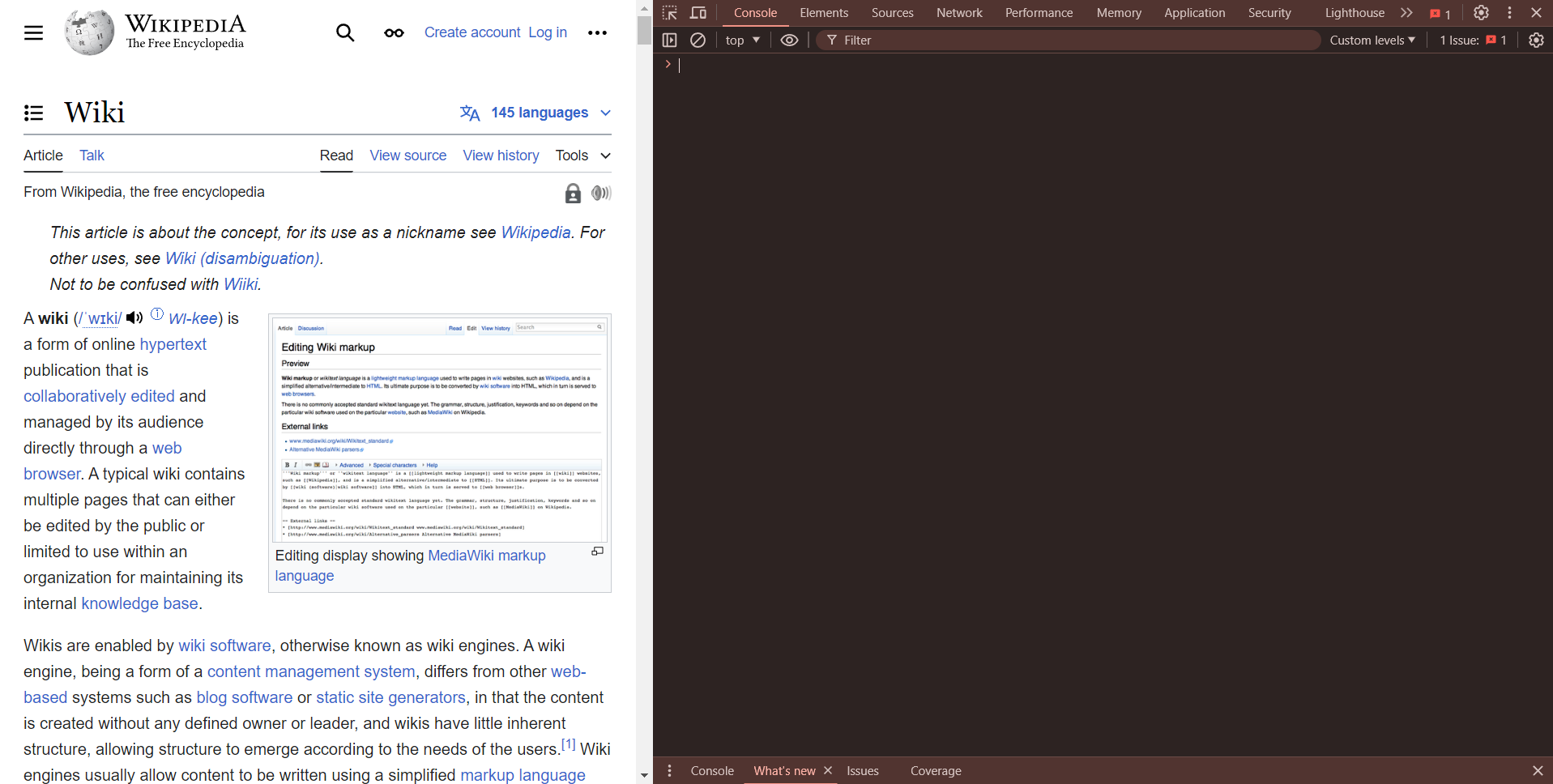Viewport: 1553px width, 784px height.
Task: Show more DevTools tabs chevrons
Action: [x=1406, y=13]
